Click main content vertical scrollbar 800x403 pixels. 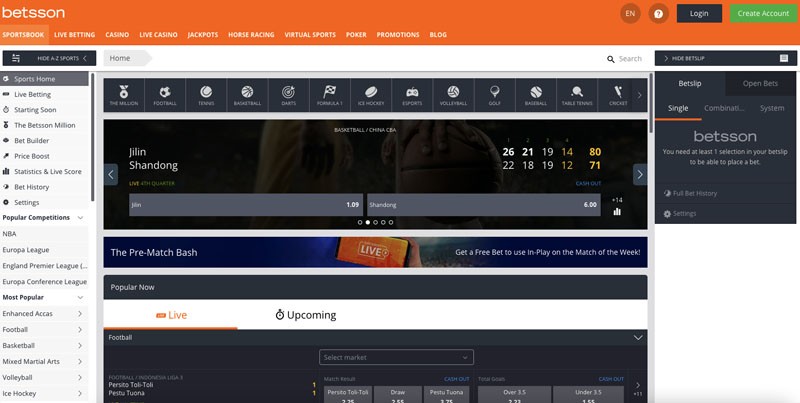click(x=651, y=103)
